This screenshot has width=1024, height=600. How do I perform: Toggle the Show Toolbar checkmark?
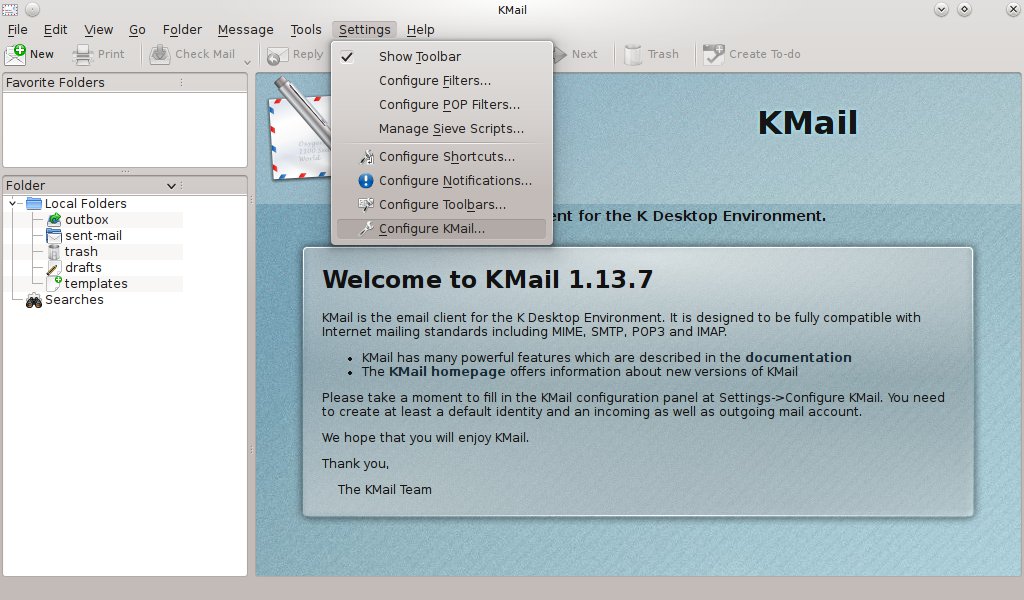347,57
